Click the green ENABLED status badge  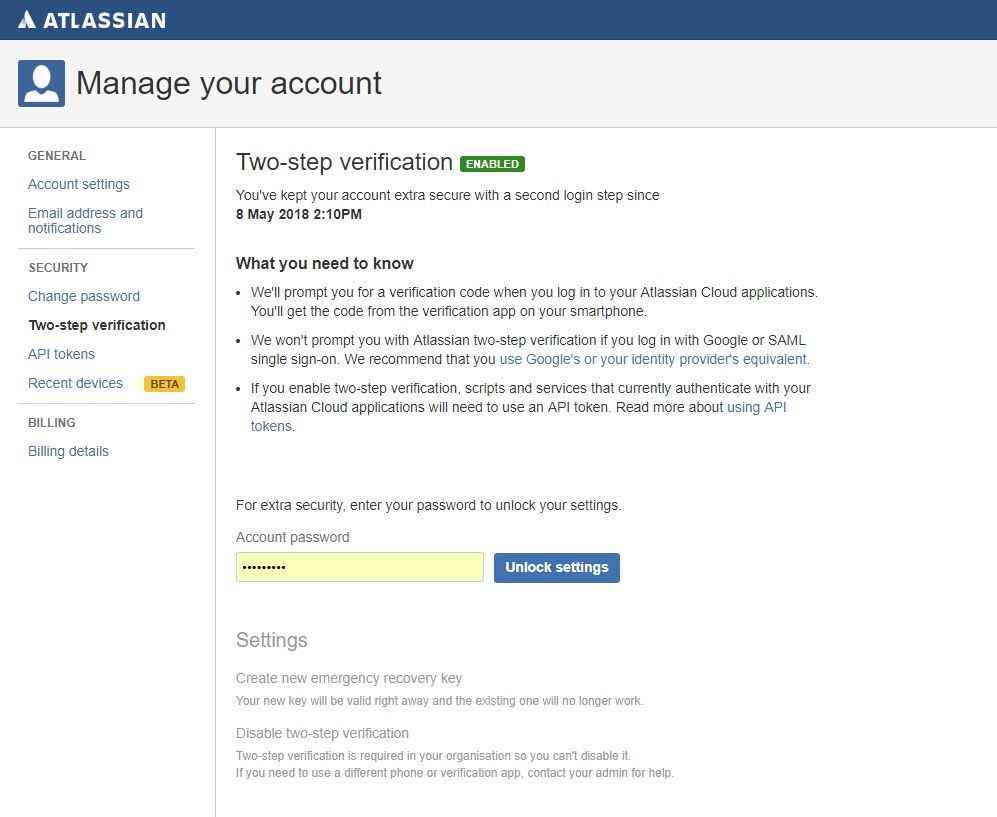point(492,164)
